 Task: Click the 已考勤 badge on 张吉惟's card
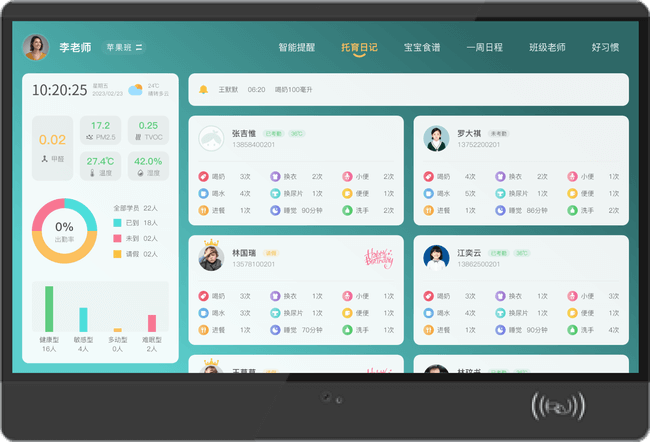pyautogui.click(x=273, y=133)
